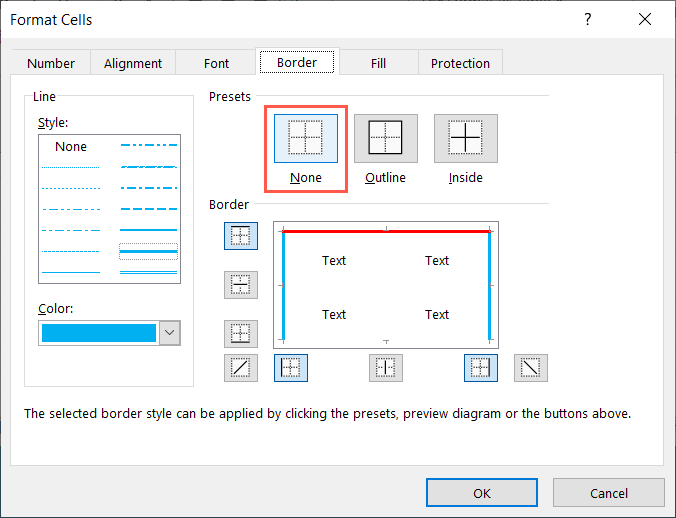
Task: Toggle the right border button
Action: point(481,368)
